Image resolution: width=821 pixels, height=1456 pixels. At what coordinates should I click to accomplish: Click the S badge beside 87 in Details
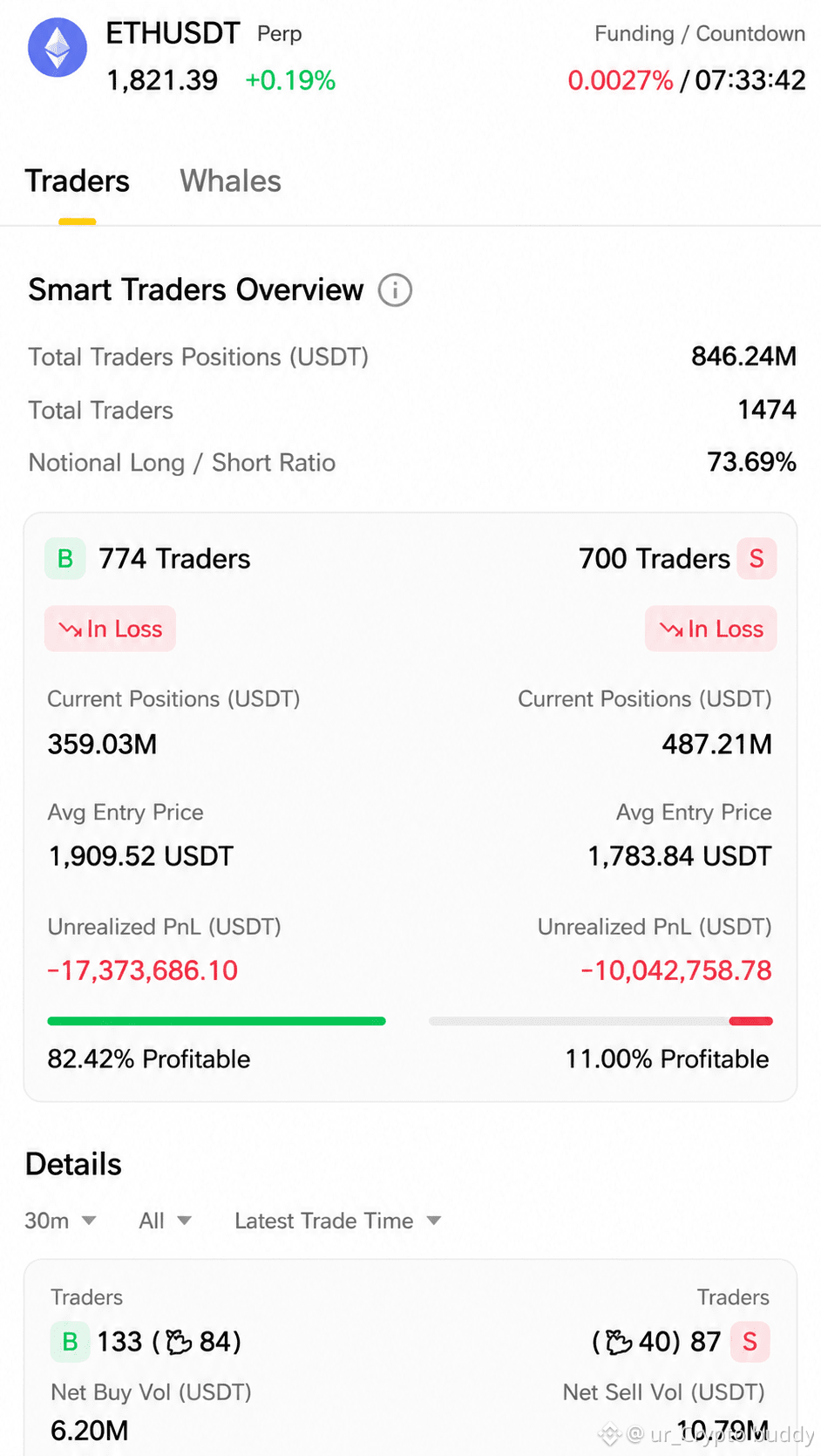(750, 1342)
